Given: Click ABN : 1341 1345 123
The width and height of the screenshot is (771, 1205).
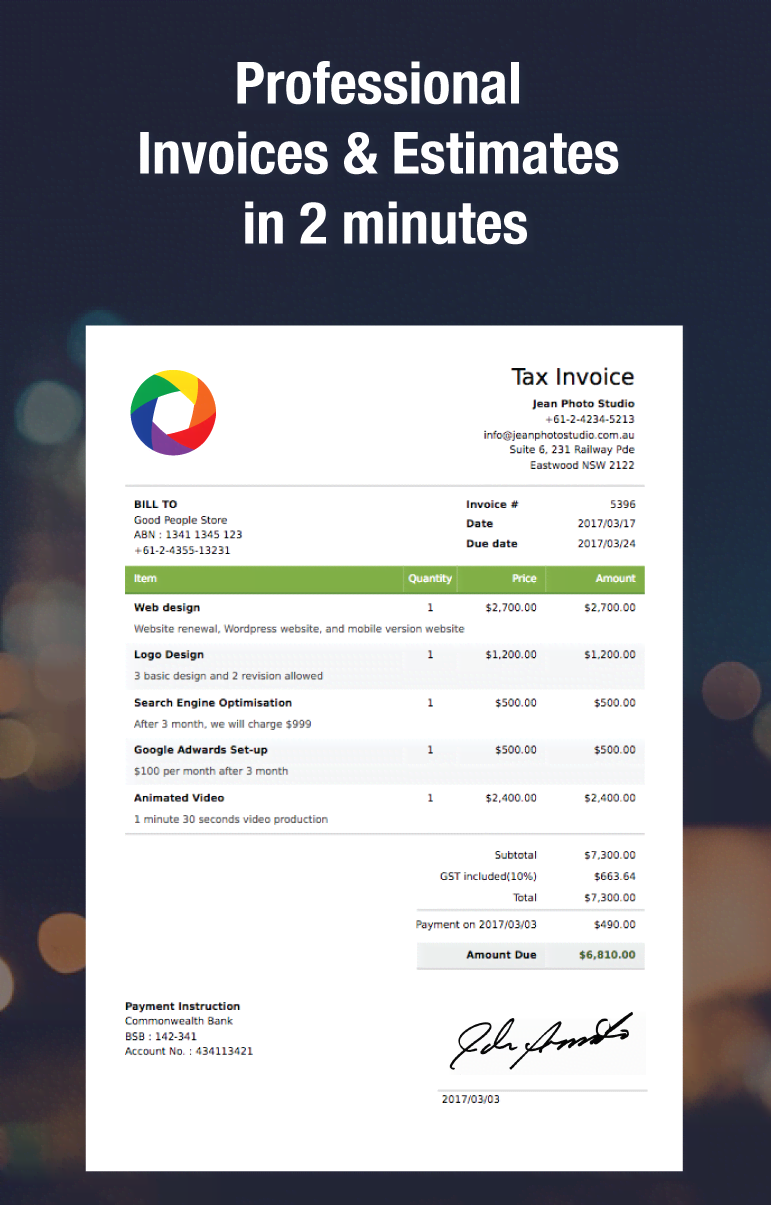Looking at the screenshot, I should [188, 535].
